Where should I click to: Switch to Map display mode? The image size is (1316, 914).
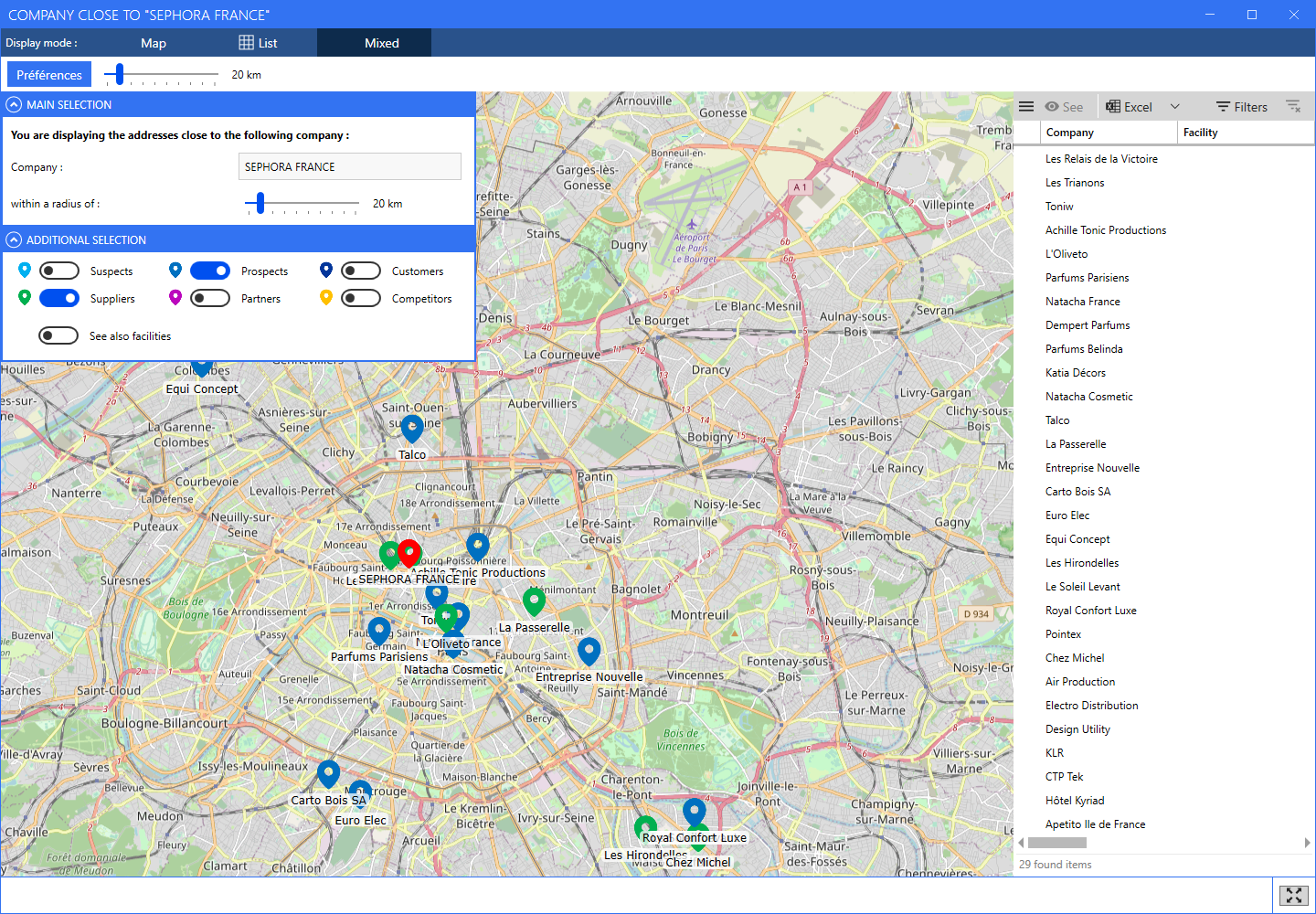154,43
